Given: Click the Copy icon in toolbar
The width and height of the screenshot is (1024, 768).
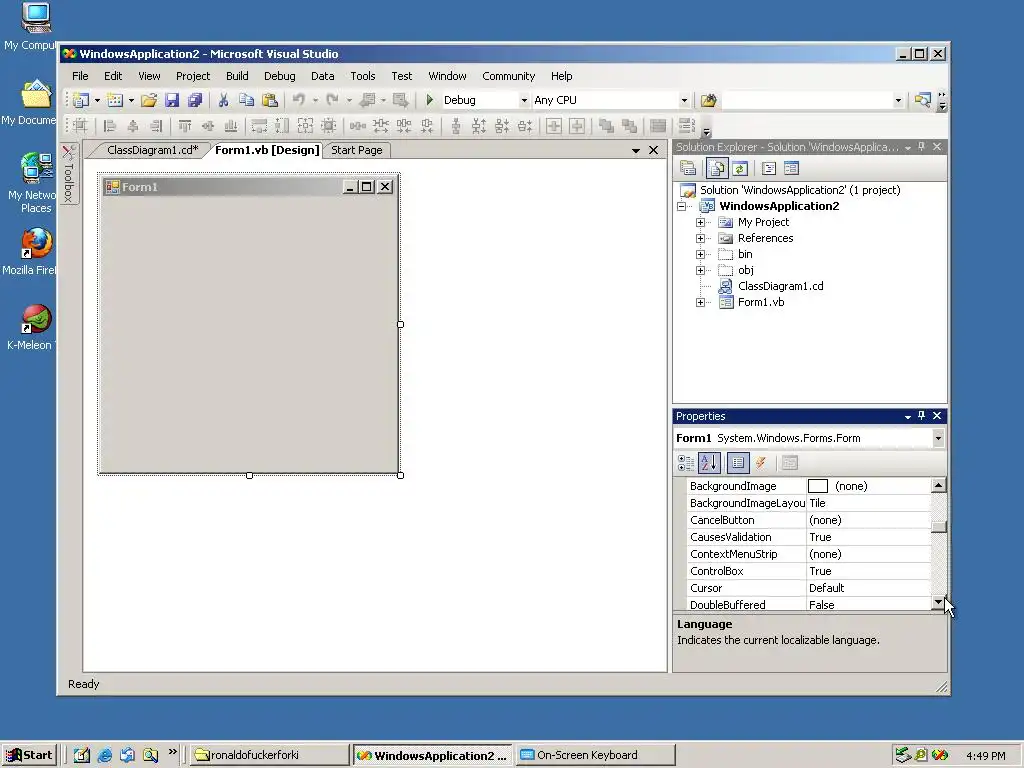Looking at the screenshot, I should 246,100.
